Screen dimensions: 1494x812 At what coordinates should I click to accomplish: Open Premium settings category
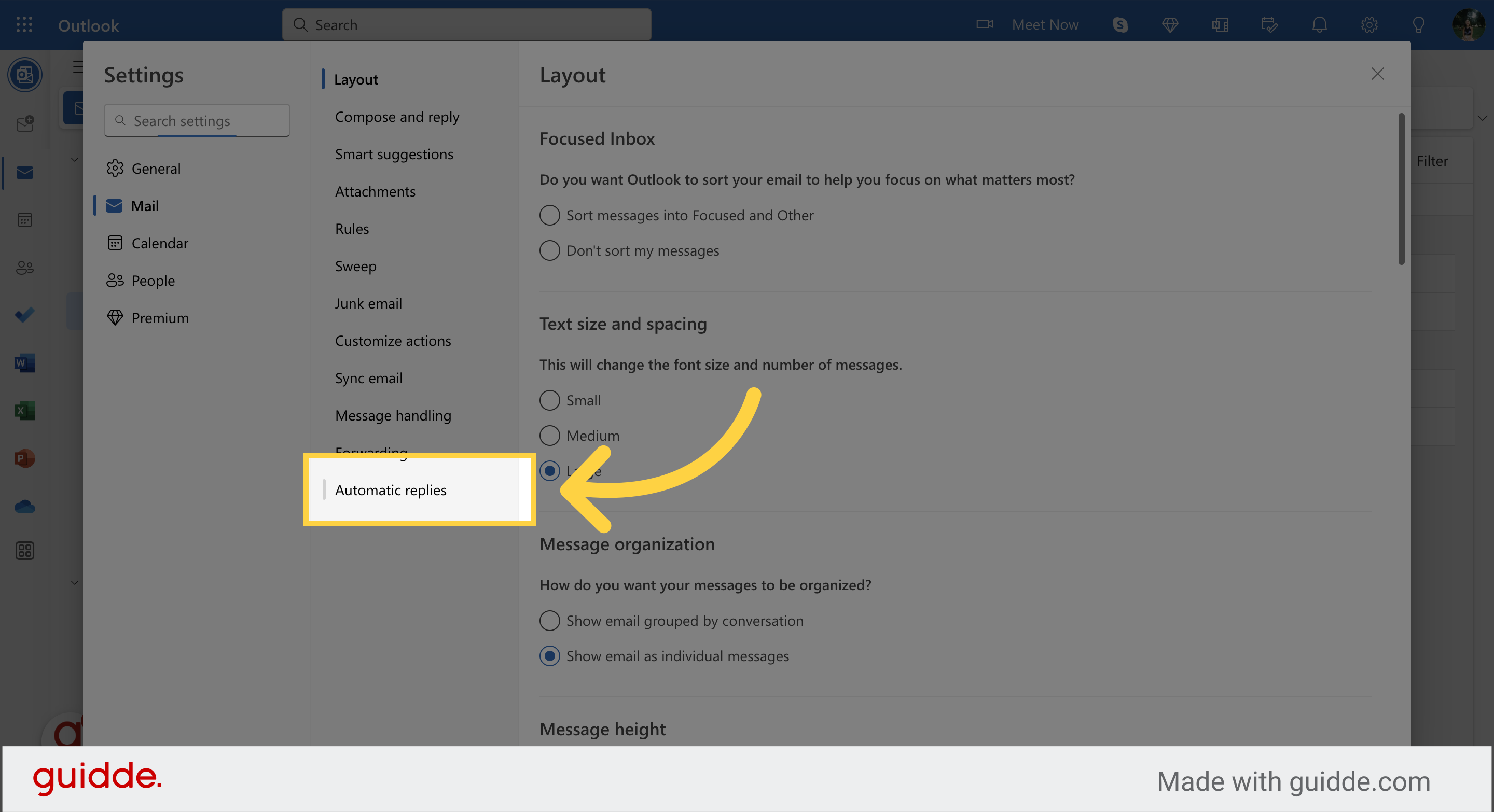click(x=197, y=318)
